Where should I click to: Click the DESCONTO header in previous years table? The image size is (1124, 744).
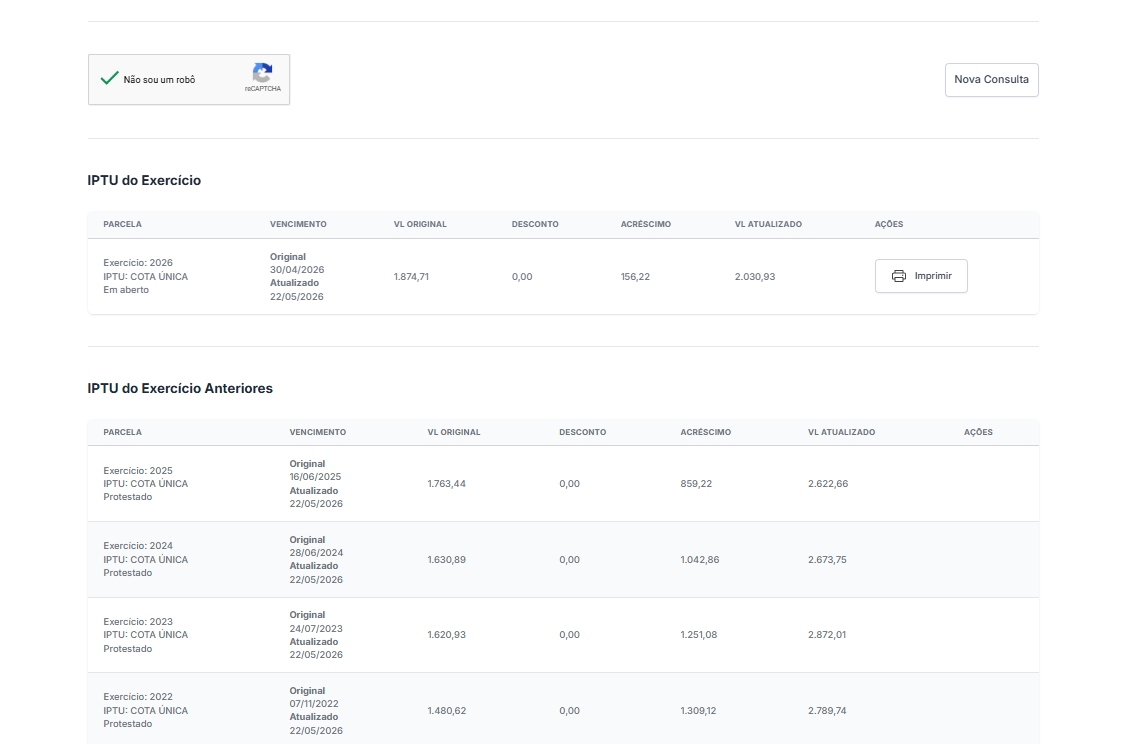583,432
